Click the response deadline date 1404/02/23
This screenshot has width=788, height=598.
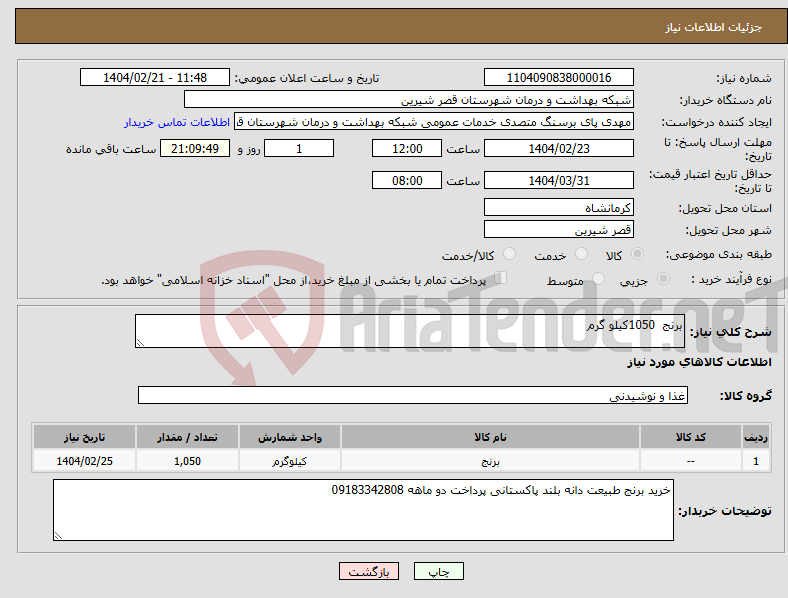(x=558, y=148)
